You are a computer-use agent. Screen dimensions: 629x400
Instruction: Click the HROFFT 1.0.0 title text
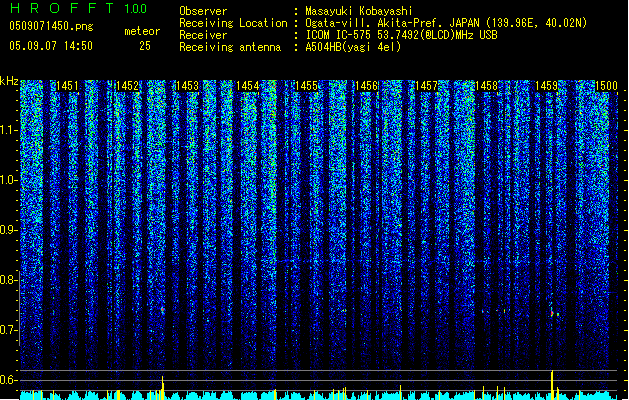pyautogui.click(x=79, y=8)
